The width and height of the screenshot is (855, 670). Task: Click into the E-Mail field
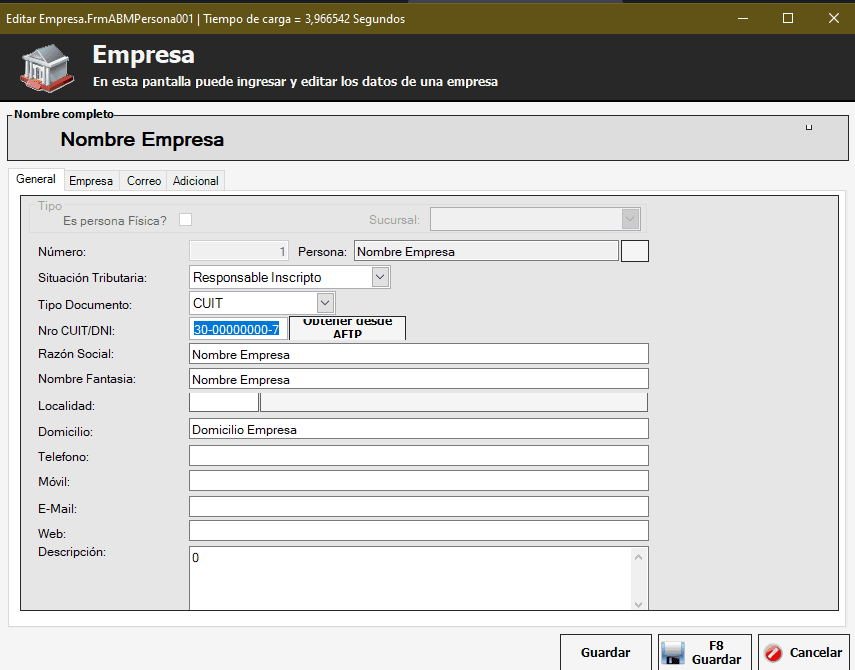pos(418,507)
